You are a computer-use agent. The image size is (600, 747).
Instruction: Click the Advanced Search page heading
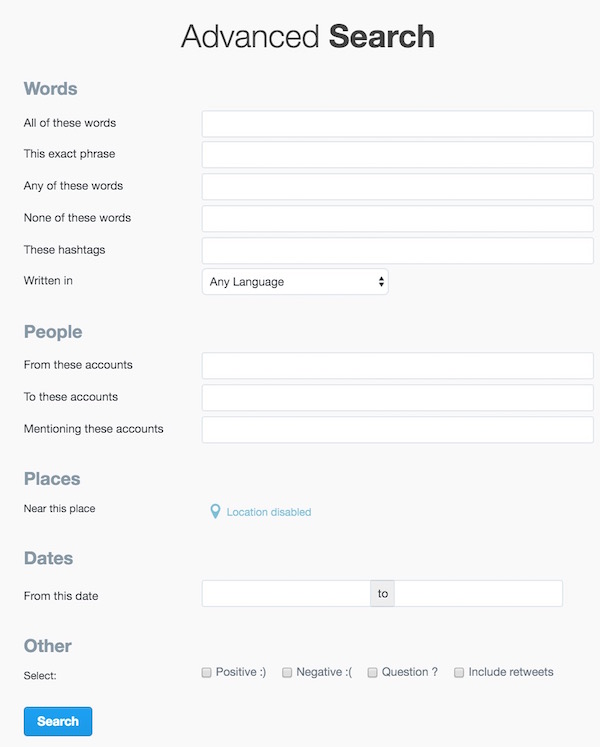[x=308, y=37]
